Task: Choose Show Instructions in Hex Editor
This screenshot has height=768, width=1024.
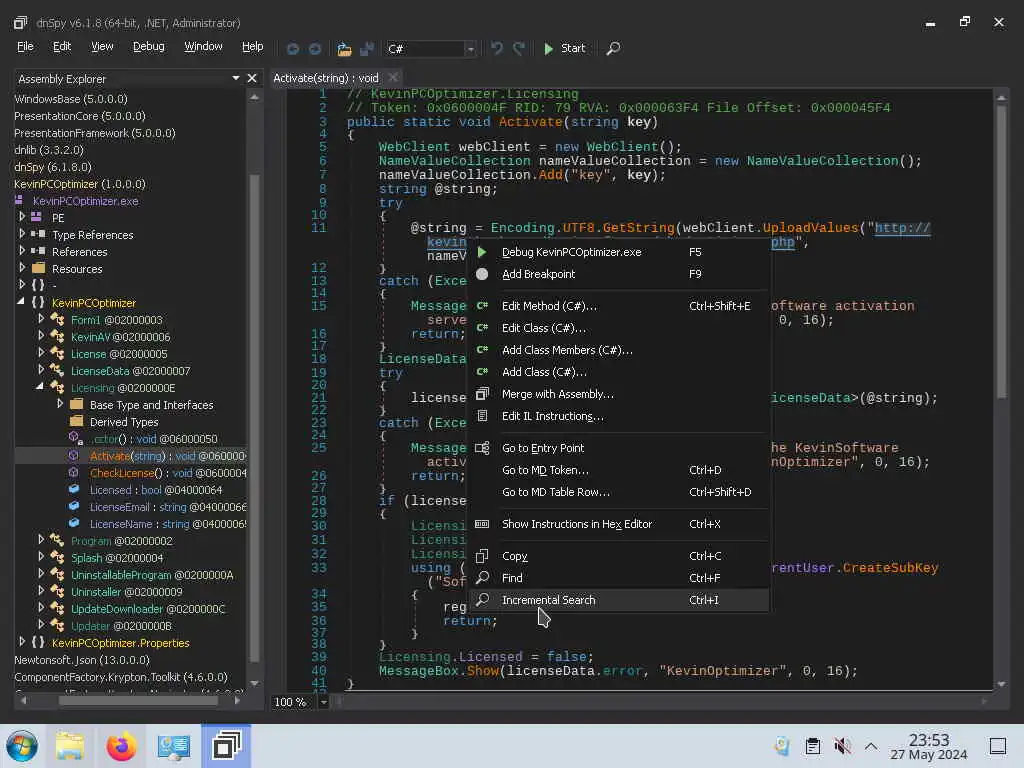Action: click(618, 524)
